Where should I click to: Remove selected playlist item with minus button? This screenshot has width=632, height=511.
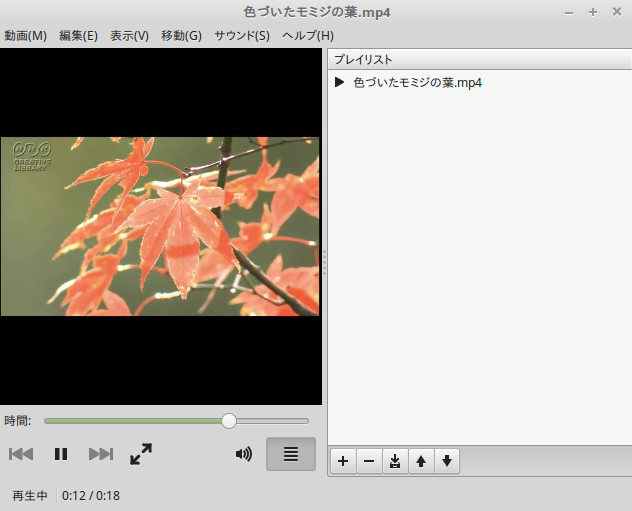(369, 461)
